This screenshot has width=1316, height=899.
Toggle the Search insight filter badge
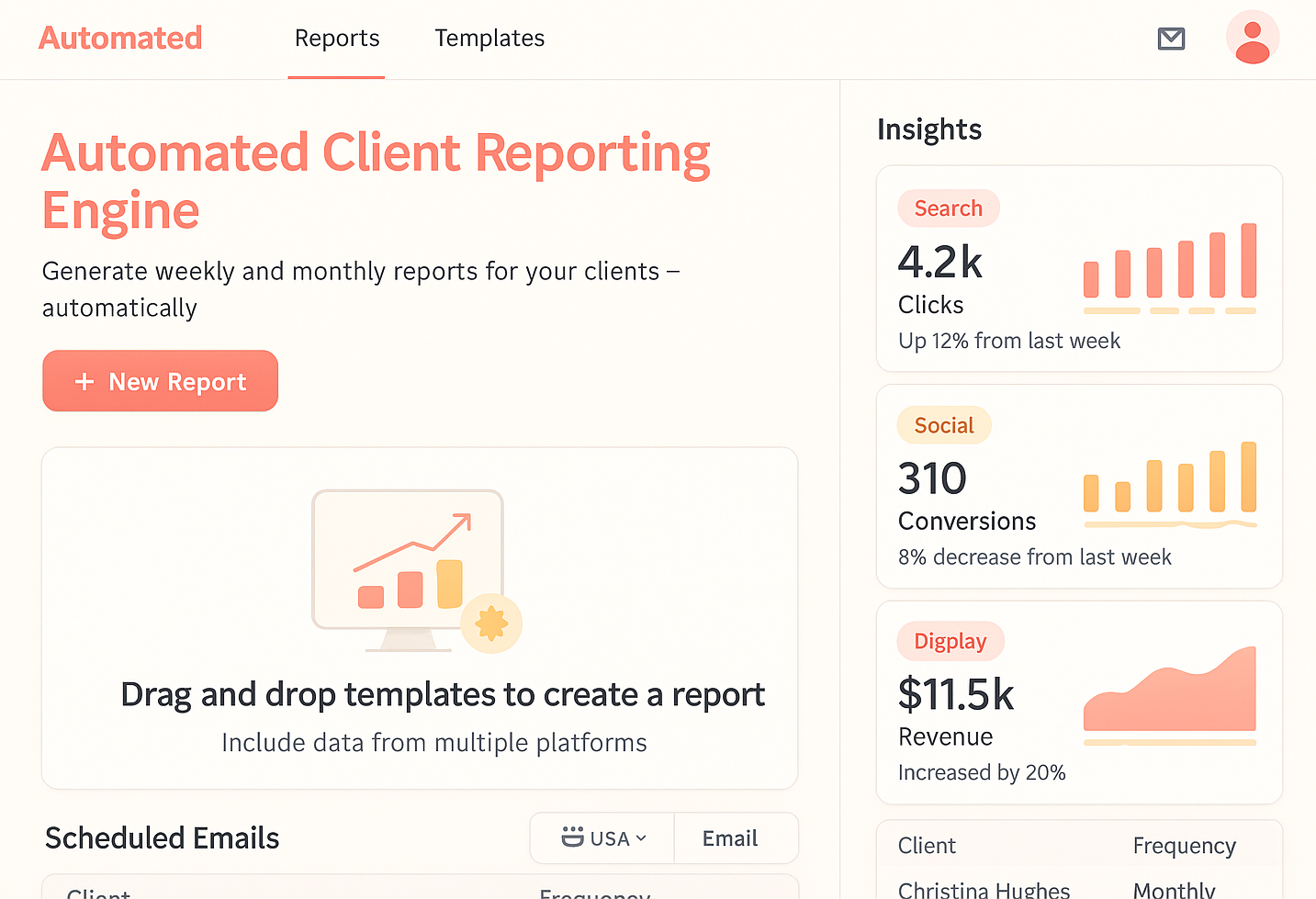(948, 208)
